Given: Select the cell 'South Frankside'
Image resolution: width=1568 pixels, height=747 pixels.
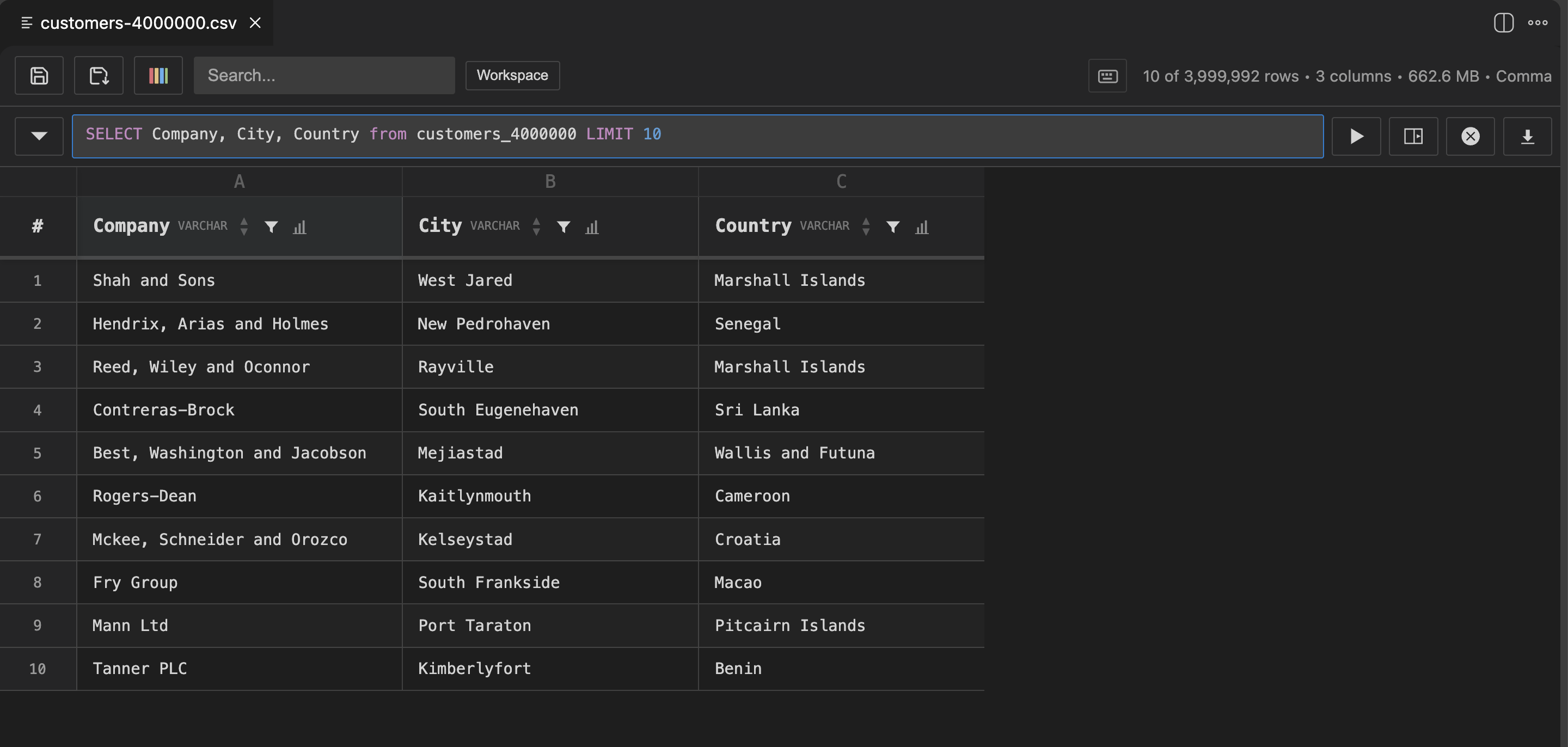Looking at the screenshot, I should point(550,583).
